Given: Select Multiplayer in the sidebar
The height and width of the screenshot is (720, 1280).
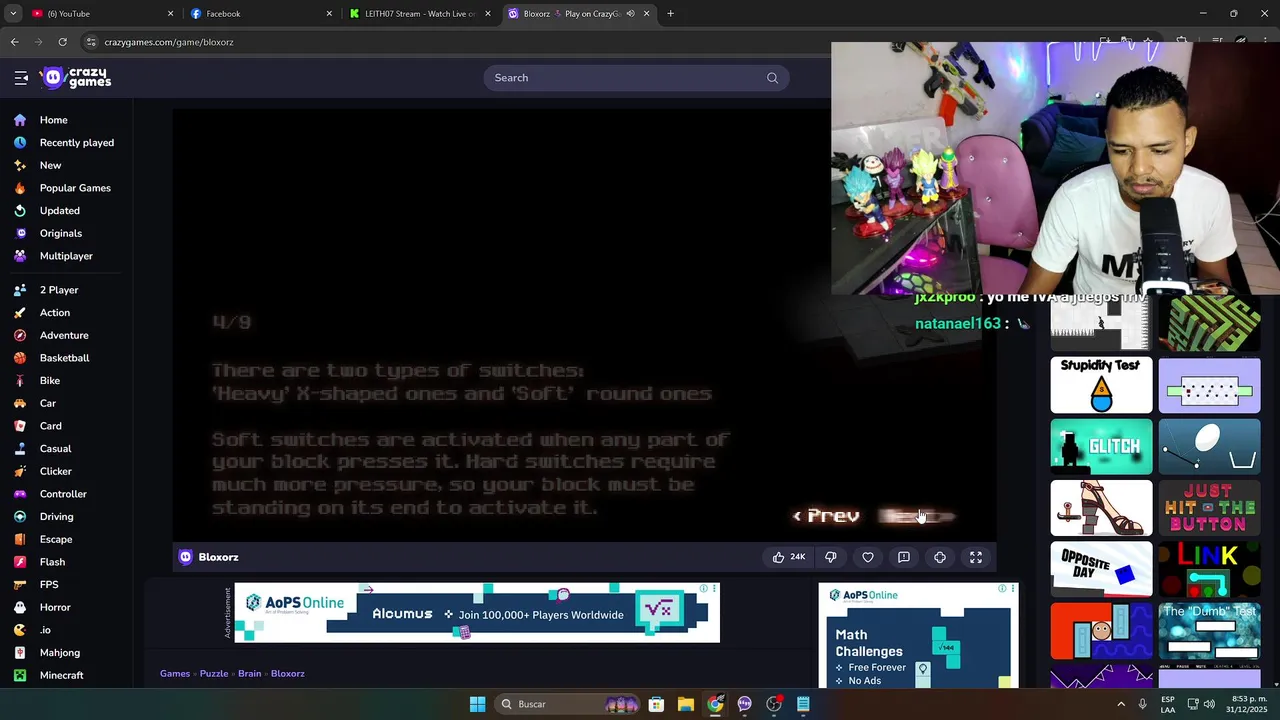Looking at the screenshot, I should 65,256.
